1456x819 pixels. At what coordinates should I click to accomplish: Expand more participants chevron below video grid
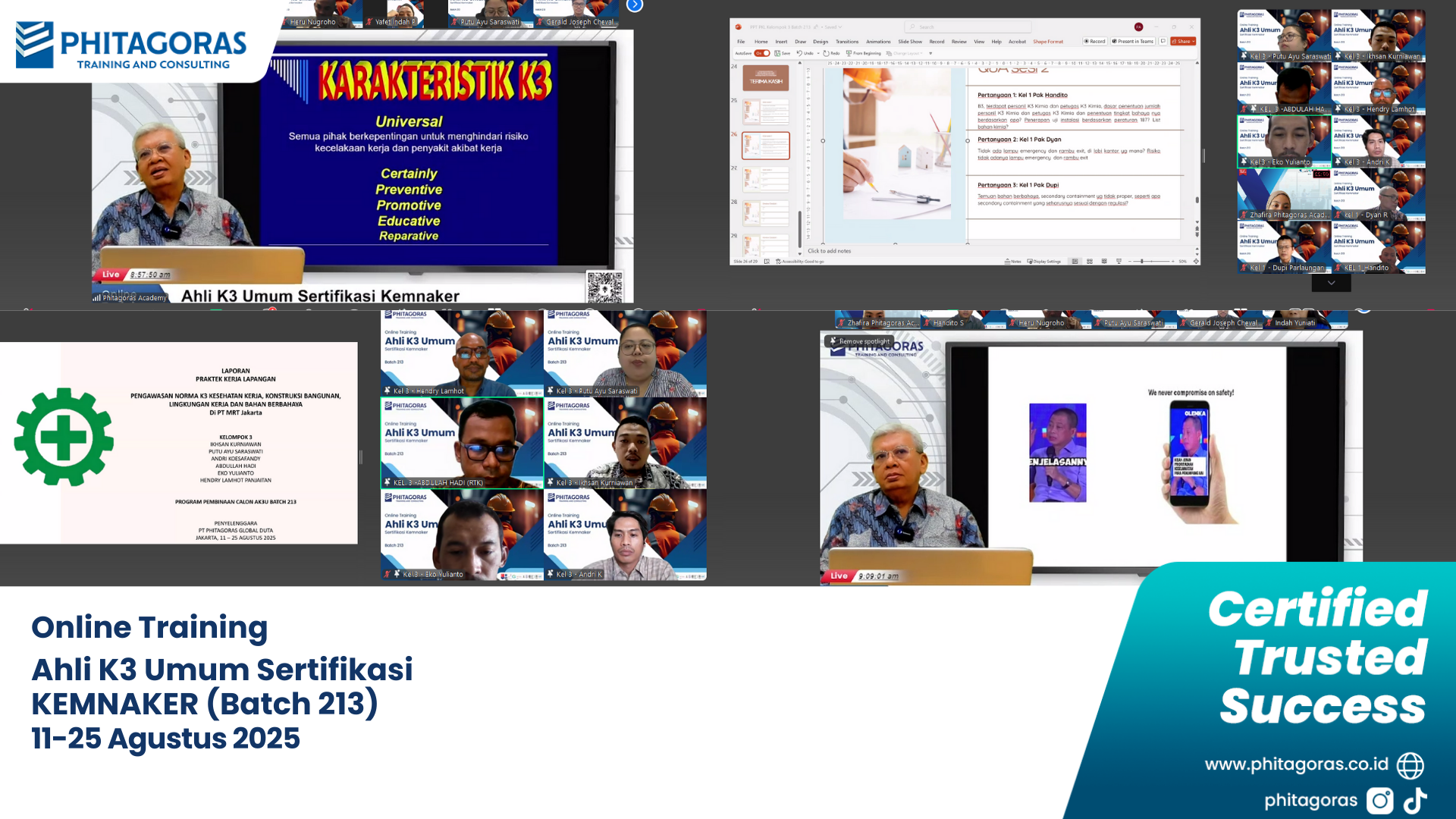(1331, 283)
